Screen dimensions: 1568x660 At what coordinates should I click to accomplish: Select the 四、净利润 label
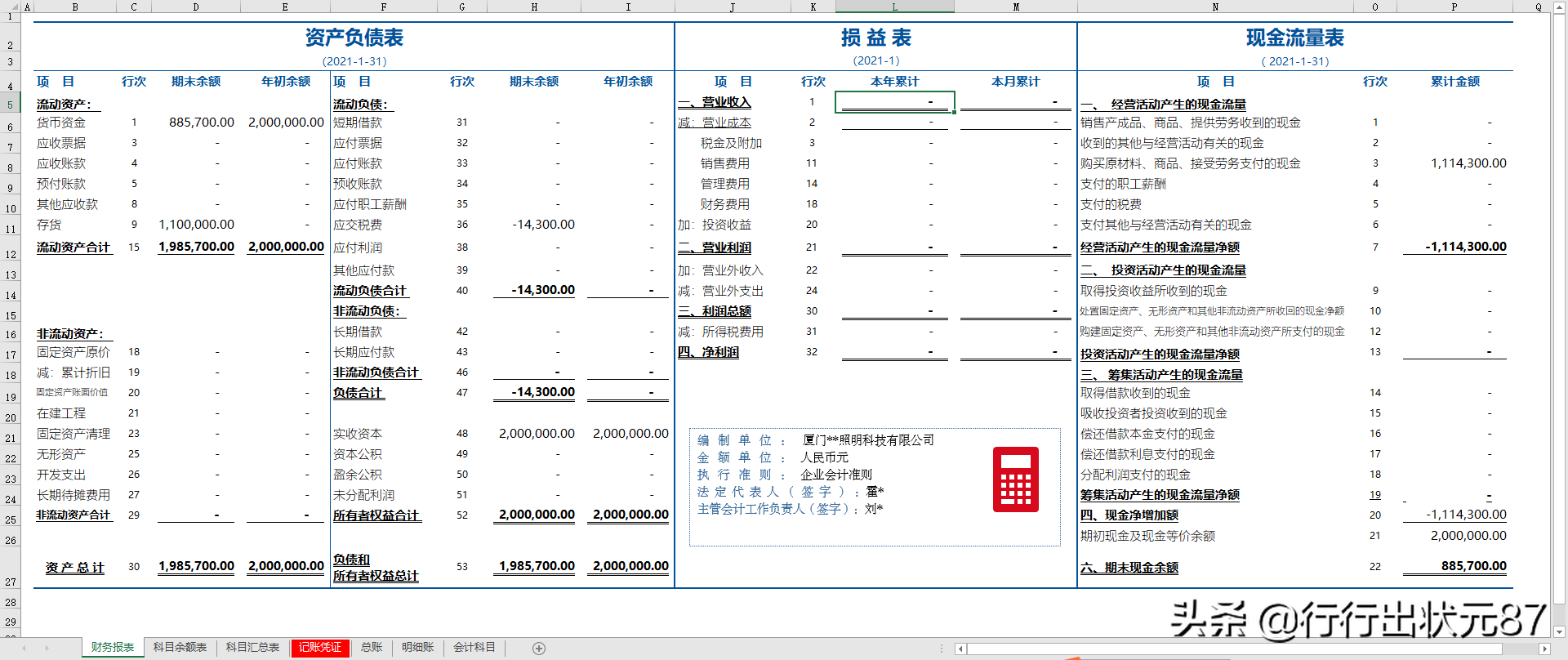[709, 352]
